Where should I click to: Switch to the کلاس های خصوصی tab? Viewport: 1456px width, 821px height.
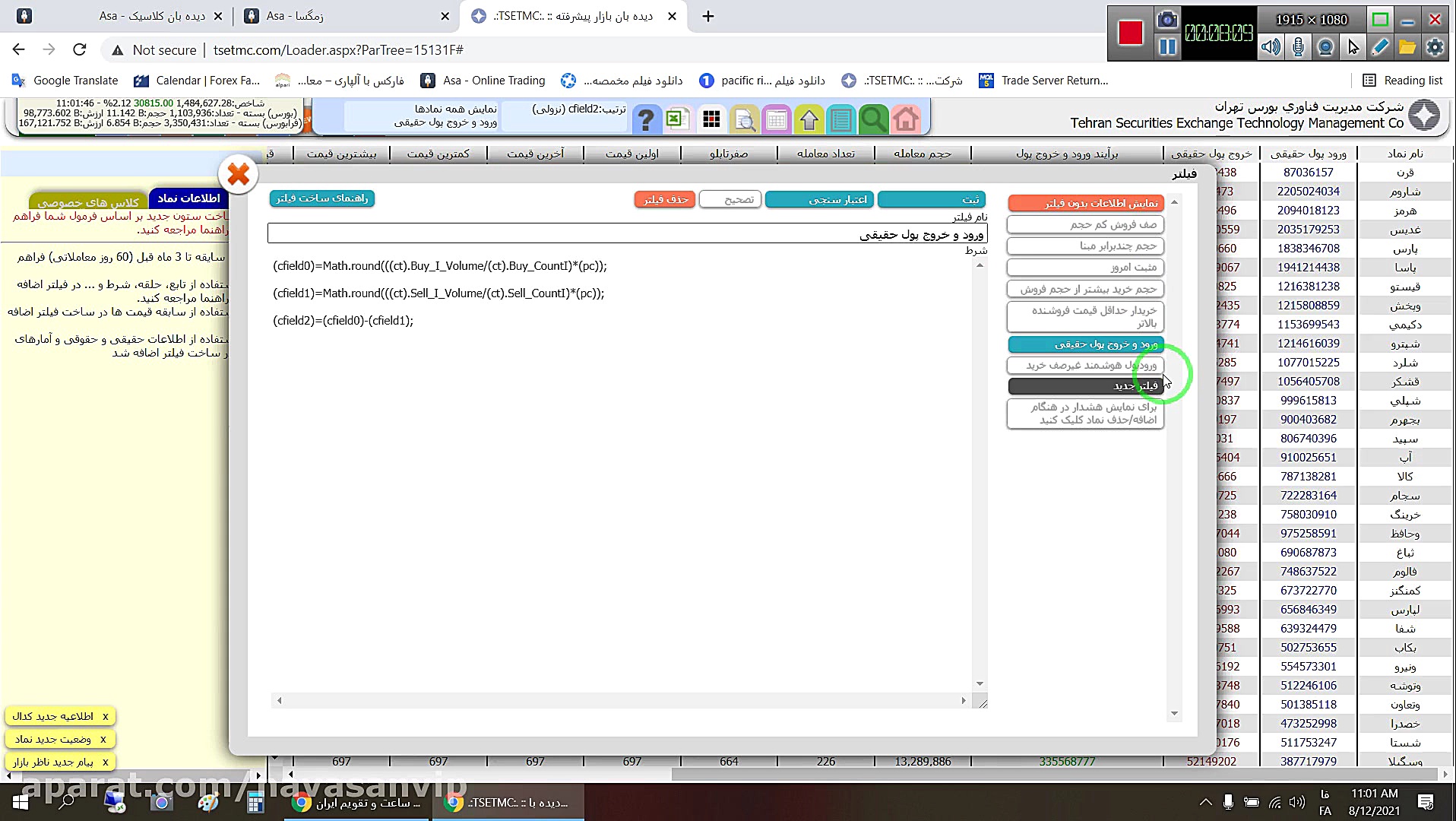(88, 202)
